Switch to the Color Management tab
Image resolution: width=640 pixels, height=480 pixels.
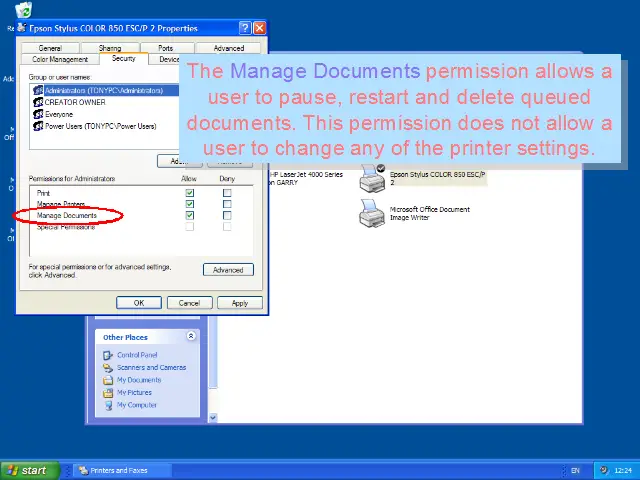coord(60,59)
